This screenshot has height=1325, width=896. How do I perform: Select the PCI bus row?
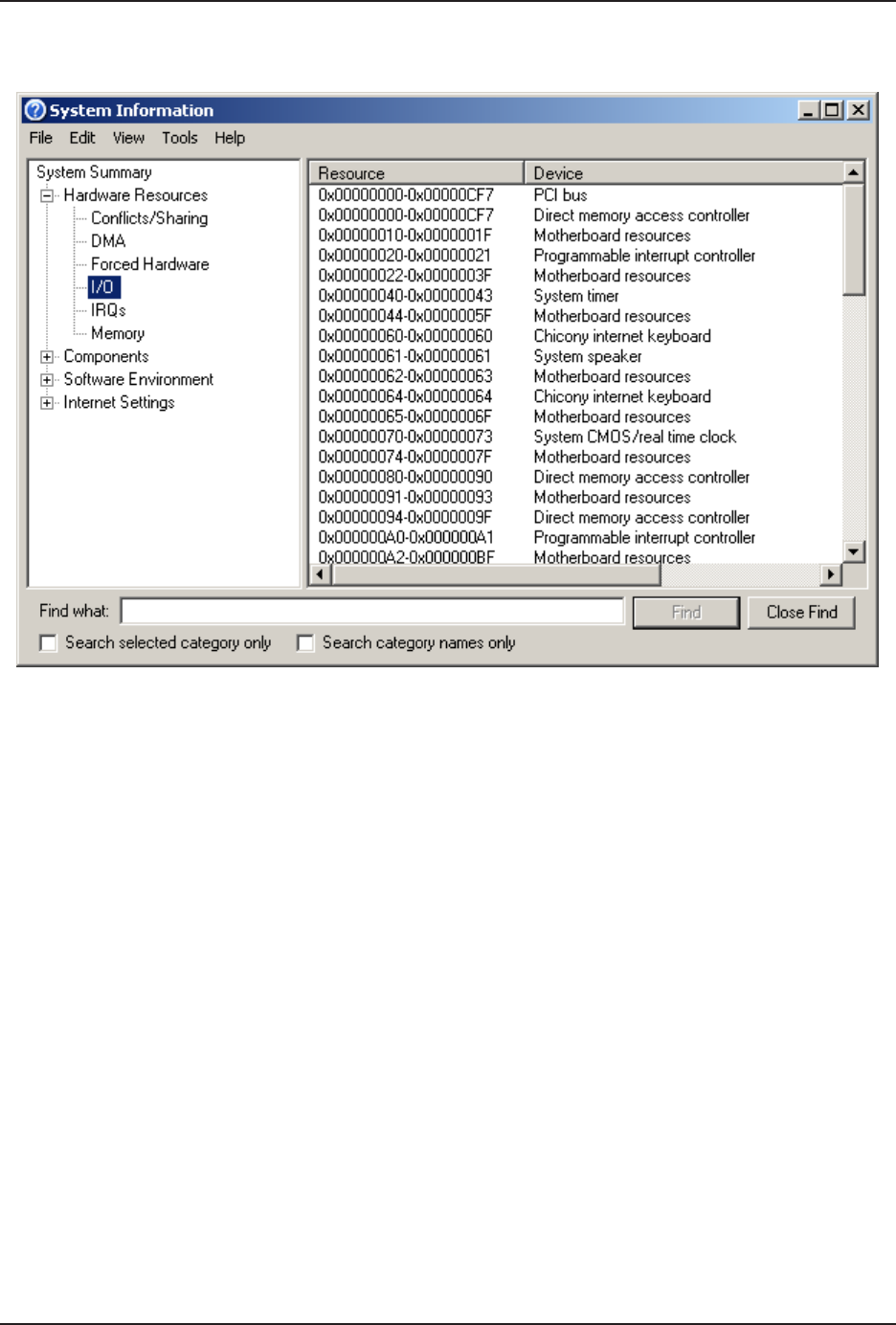click(576, 195)
